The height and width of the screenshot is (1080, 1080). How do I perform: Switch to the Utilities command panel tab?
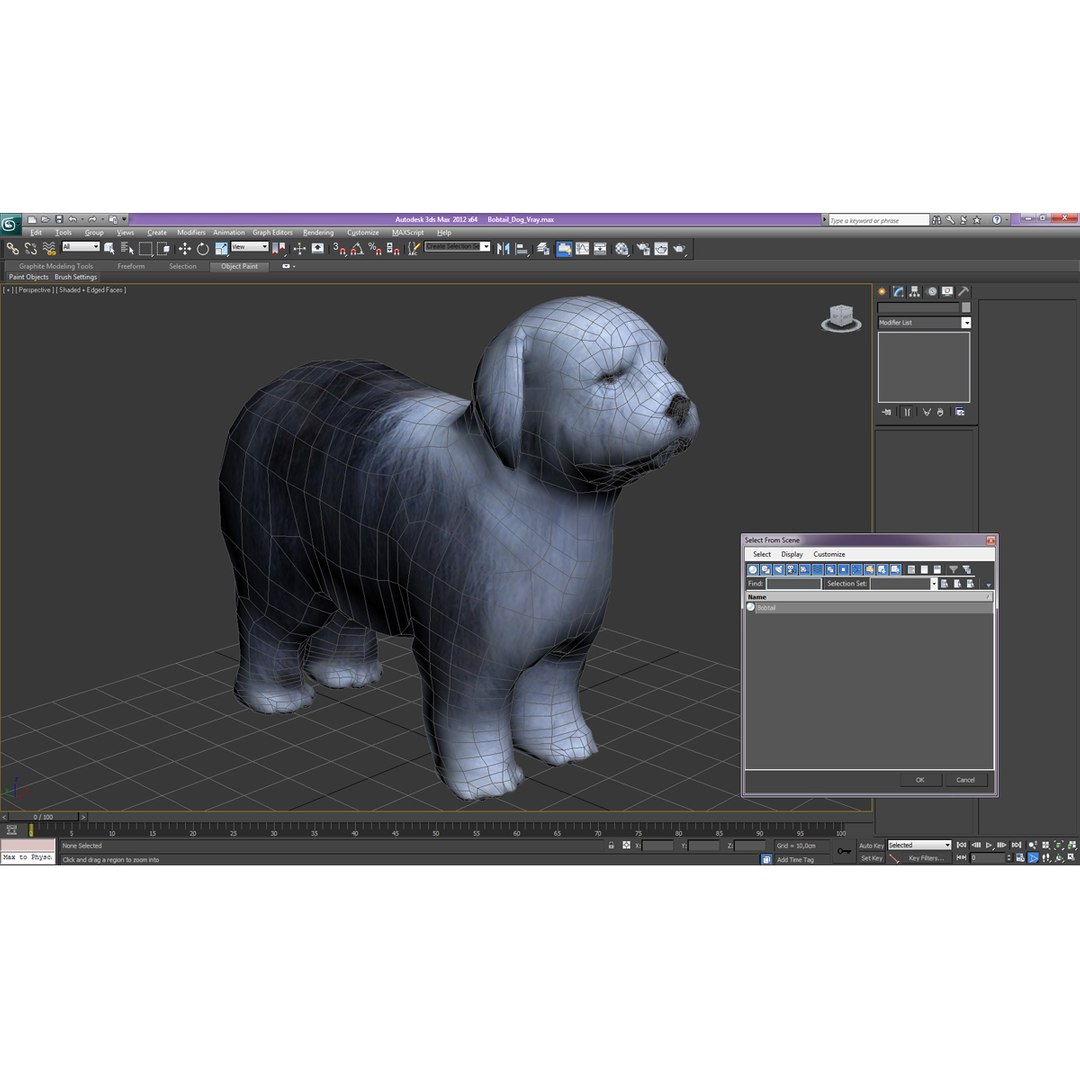coord(964,291)
